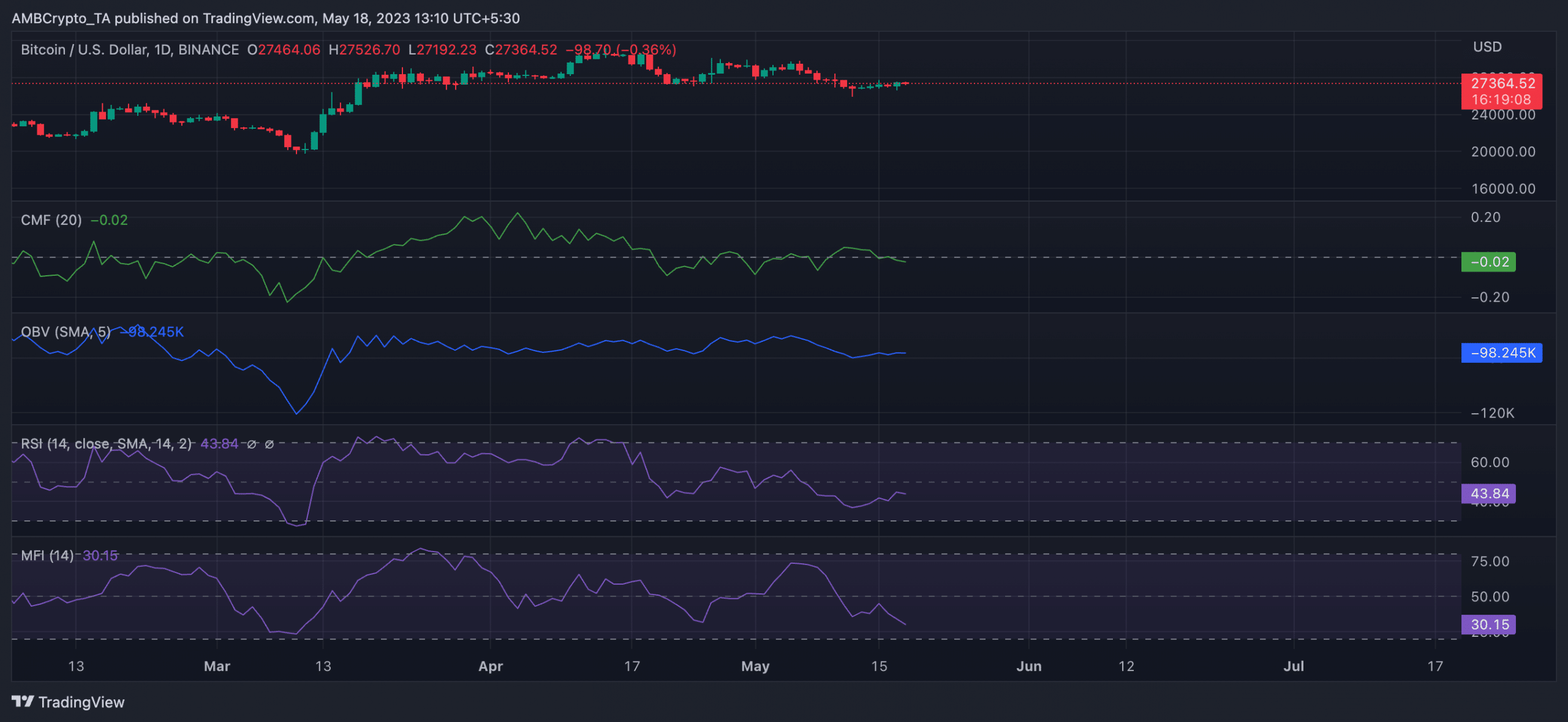This screenshot has height=722, width=1568.
Task: Click the AMBCrypto_TA published attribution text
Action: click(266, 18)
